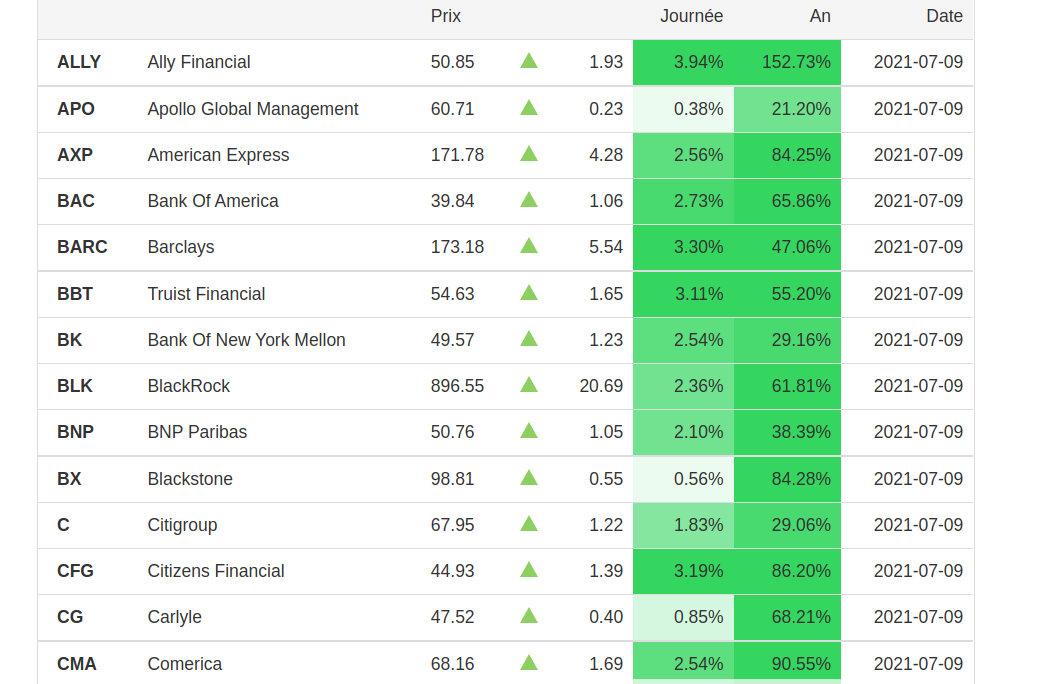Click the An column header
The height and width of the screenshot is (684, 1047).
[x=820, y=16]
